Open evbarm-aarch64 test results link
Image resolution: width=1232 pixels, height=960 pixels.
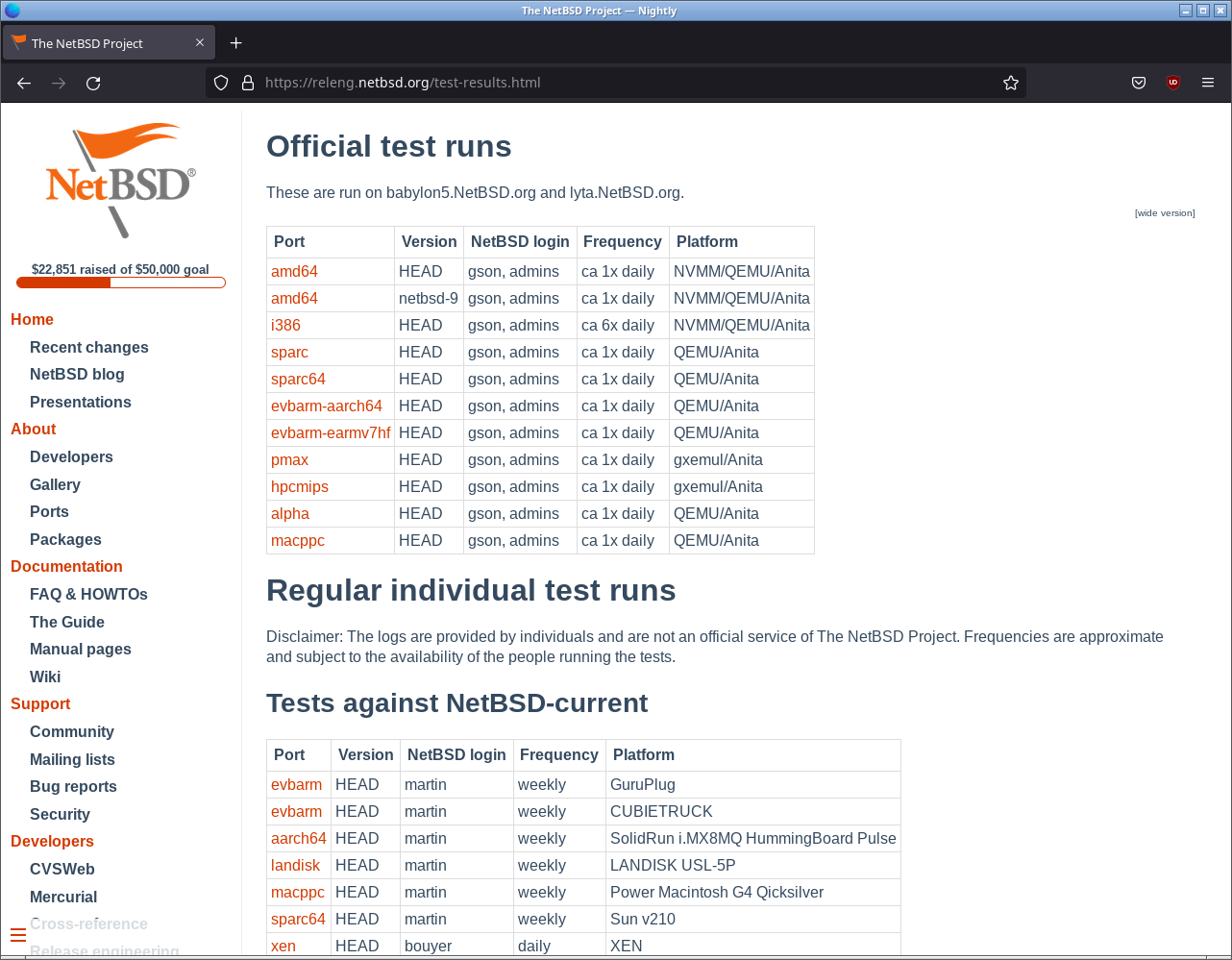pyautogui.click(x=327, y=406)
